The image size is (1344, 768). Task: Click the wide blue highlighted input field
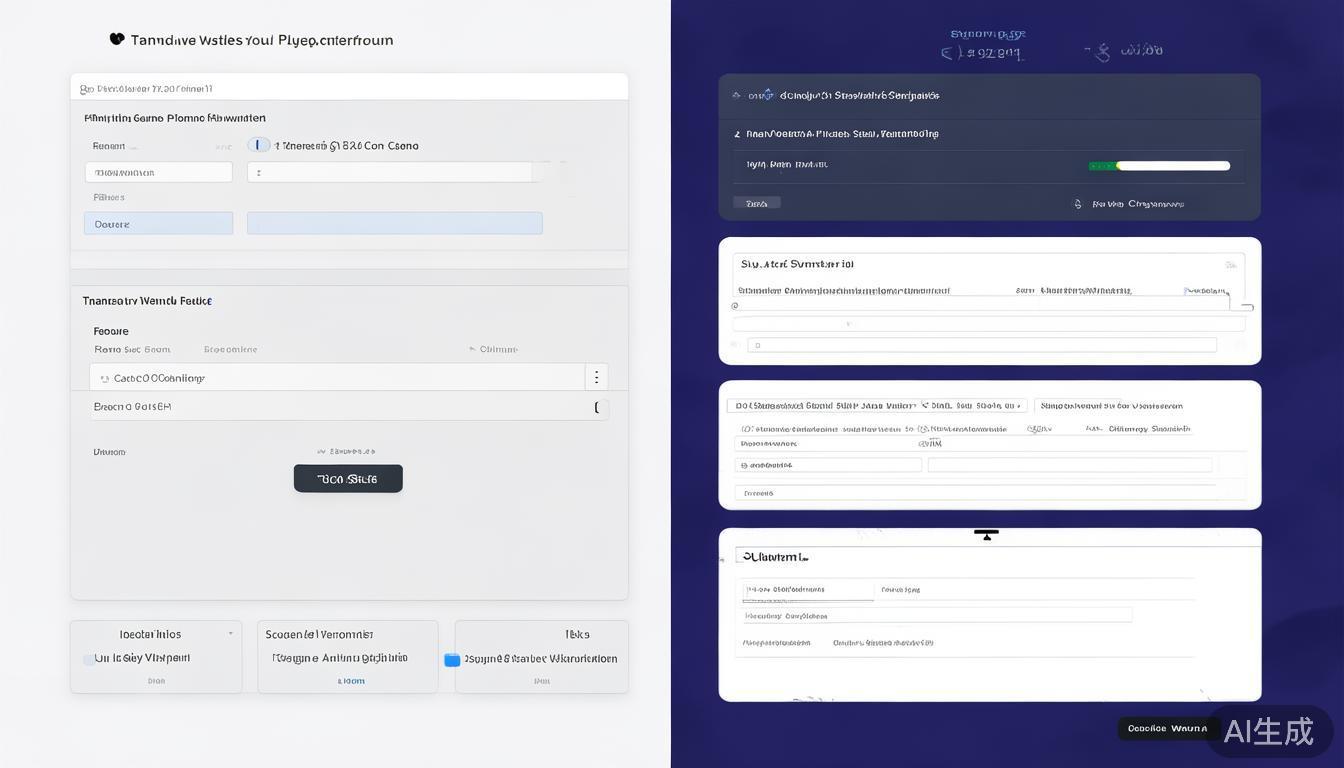coord(394,223)
